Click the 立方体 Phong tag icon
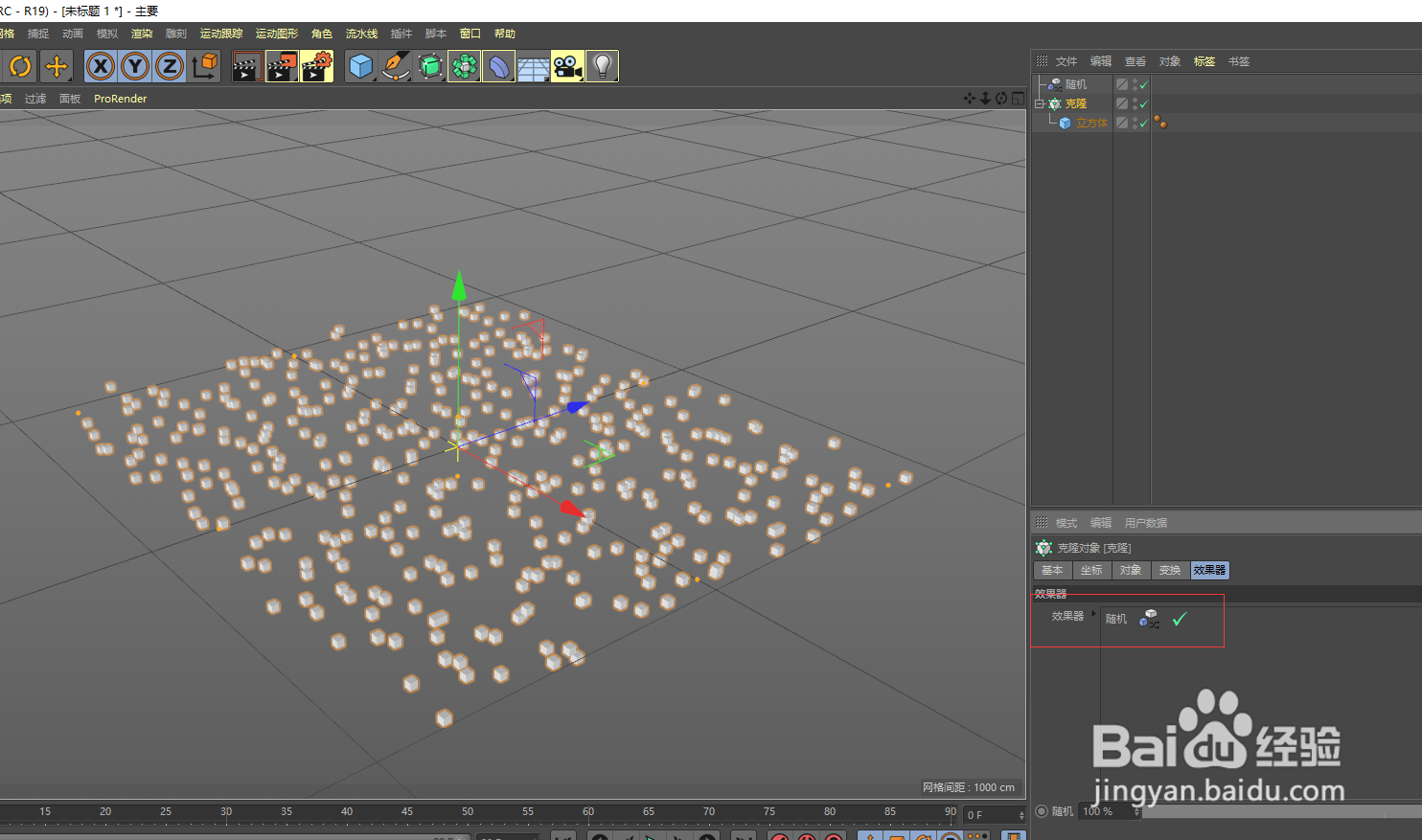The image size is (1422, 840). pyautogui.click(x=1160, y=123)
